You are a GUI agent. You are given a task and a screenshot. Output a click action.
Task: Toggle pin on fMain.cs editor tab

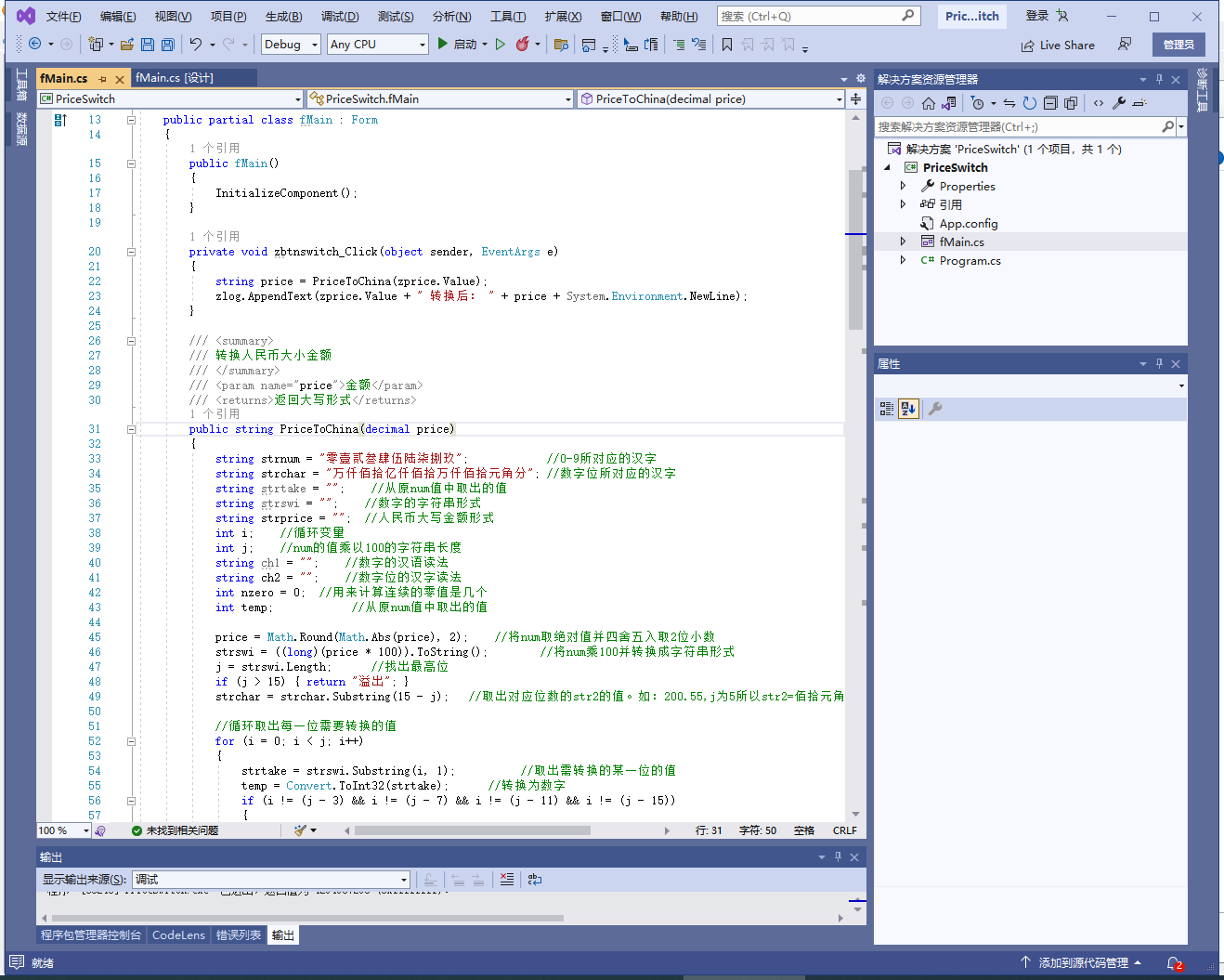pos(102,79)
